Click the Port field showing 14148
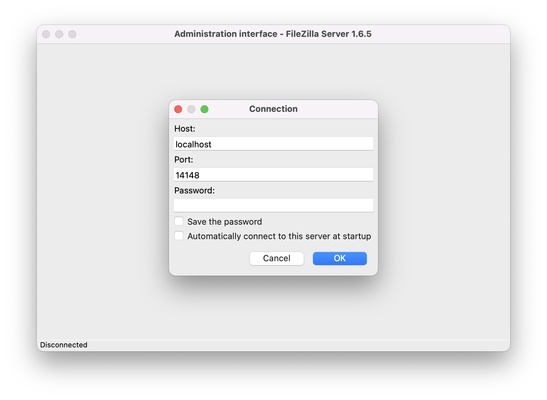Screen dimensions: 547x400 click(273, 175)
